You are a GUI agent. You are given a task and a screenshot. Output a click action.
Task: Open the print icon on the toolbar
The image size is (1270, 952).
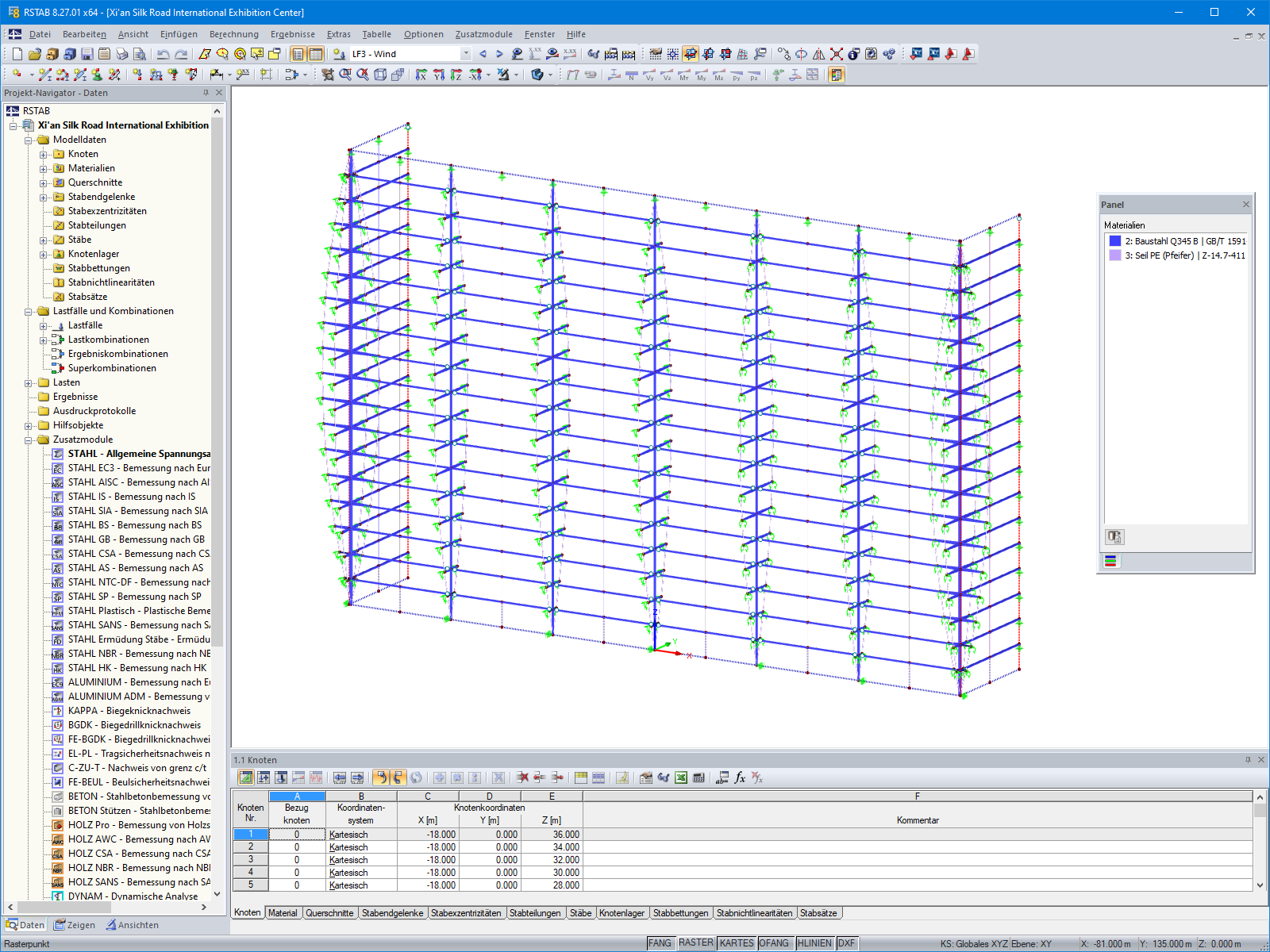[122, 54]
